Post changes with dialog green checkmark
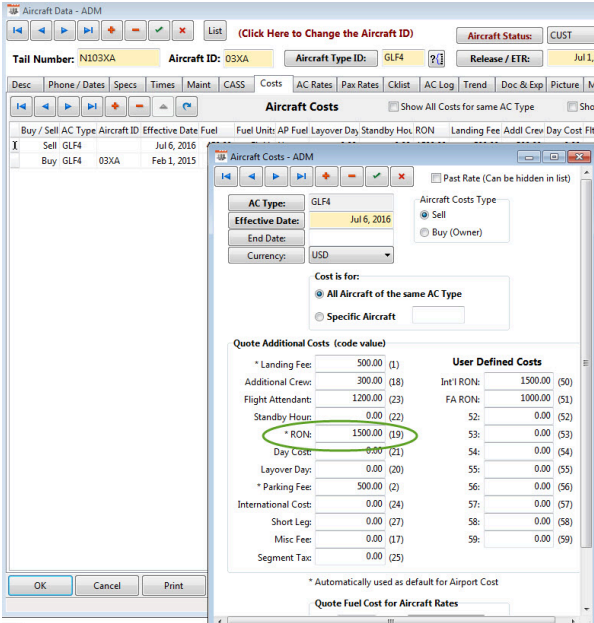This screenshot has height=623, width=594. tap(377, 176)
